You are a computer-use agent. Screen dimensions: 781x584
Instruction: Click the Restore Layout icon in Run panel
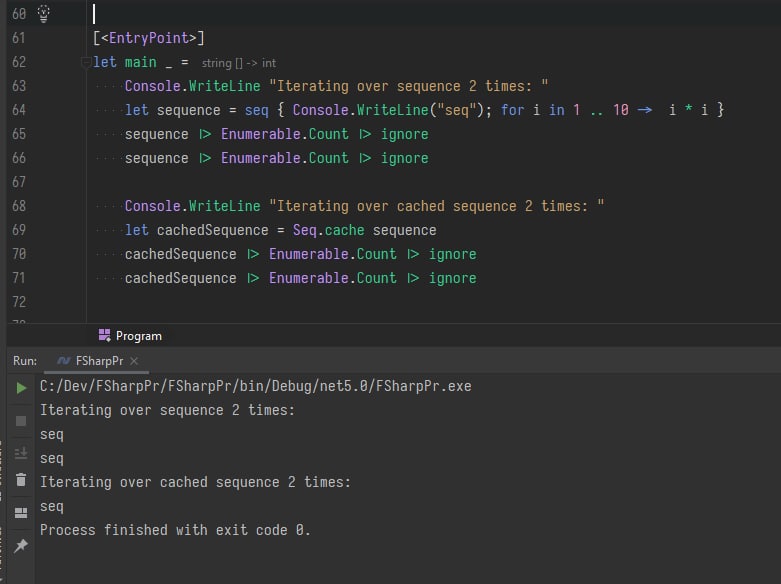click(21, 513)
